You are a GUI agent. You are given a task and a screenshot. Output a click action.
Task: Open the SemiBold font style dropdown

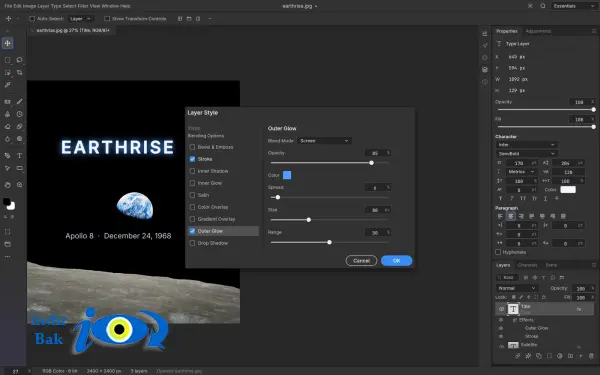tap(526, 153)
